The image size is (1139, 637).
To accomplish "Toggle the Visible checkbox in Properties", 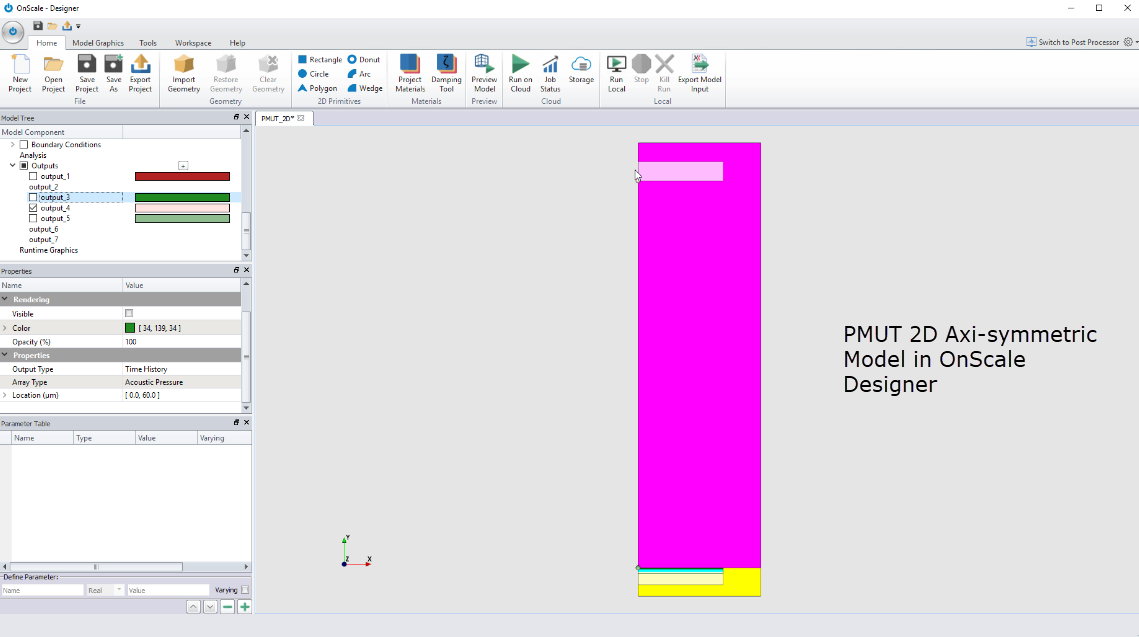I will click(x=129, y=314).
